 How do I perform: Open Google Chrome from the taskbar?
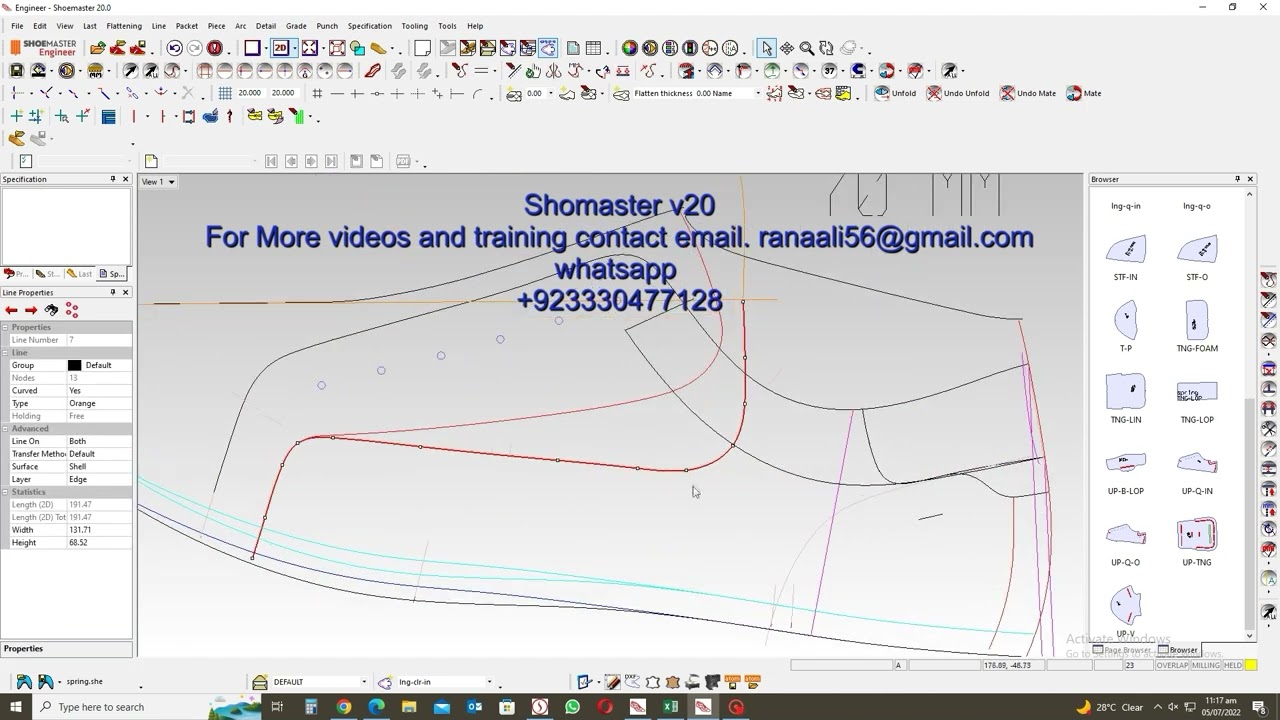pyautogui.click(x=344, y=707)
